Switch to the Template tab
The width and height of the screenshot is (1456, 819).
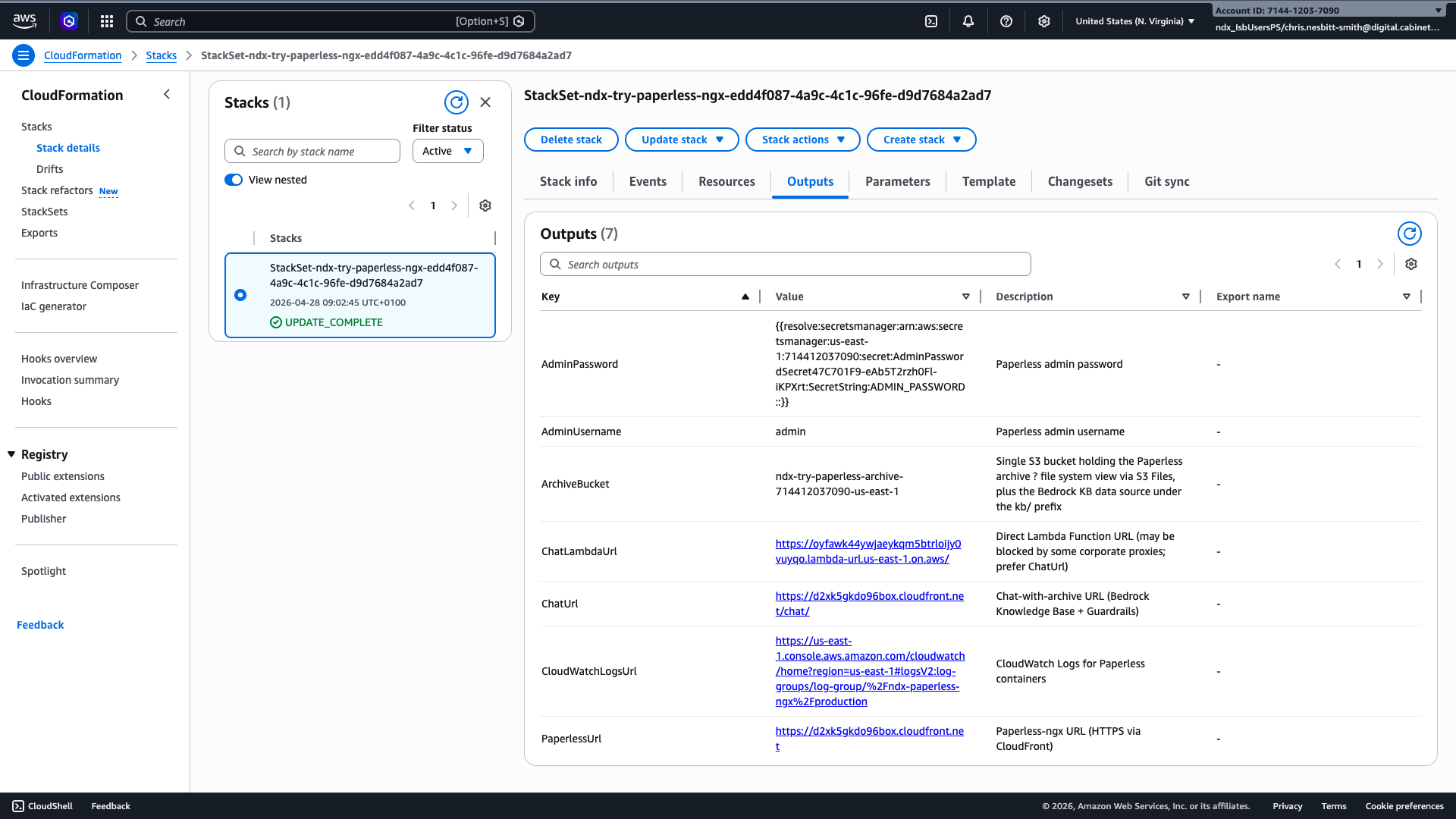989,181
